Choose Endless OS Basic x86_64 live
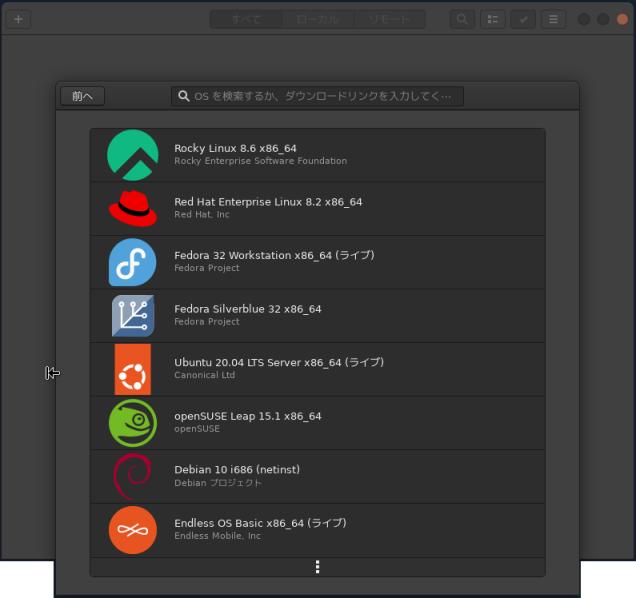This screenshot has width=636, height=598. 318,530
